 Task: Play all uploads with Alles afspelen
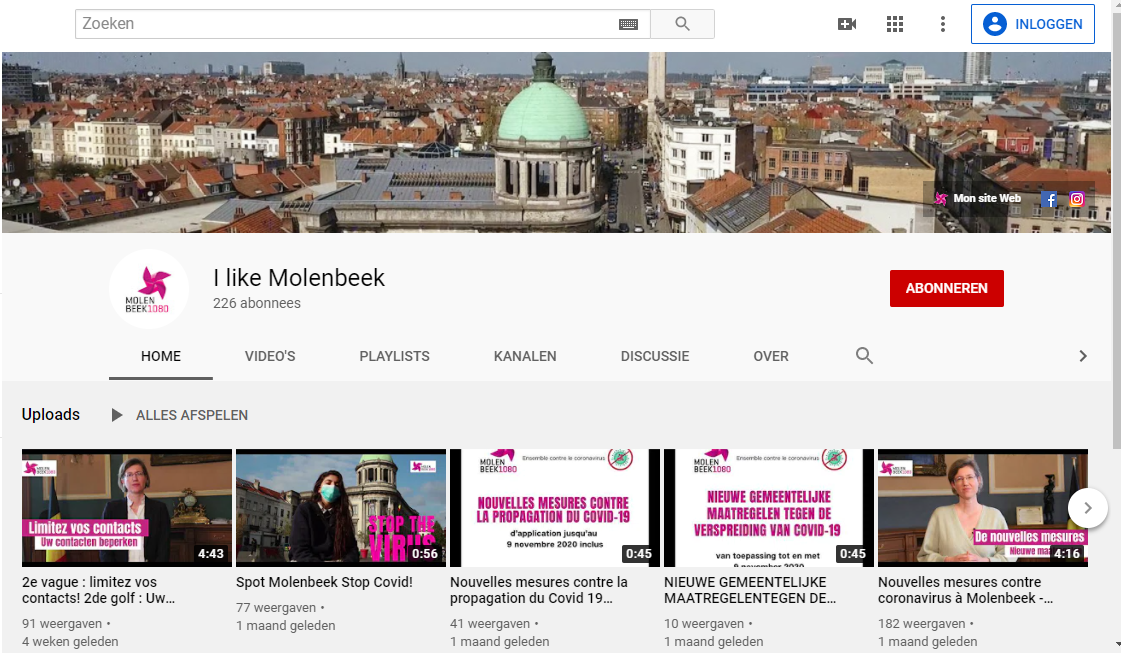(x=180, y=415)
